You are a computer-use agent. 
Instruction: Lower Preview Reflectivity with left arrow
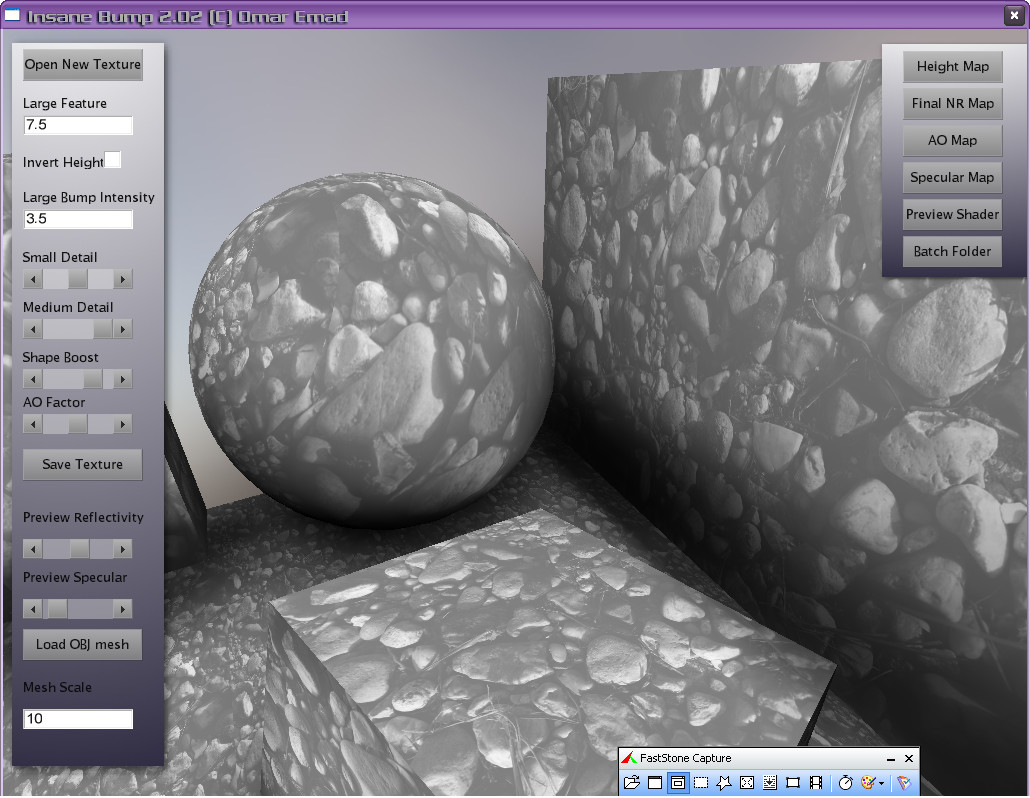click(33, 548)
